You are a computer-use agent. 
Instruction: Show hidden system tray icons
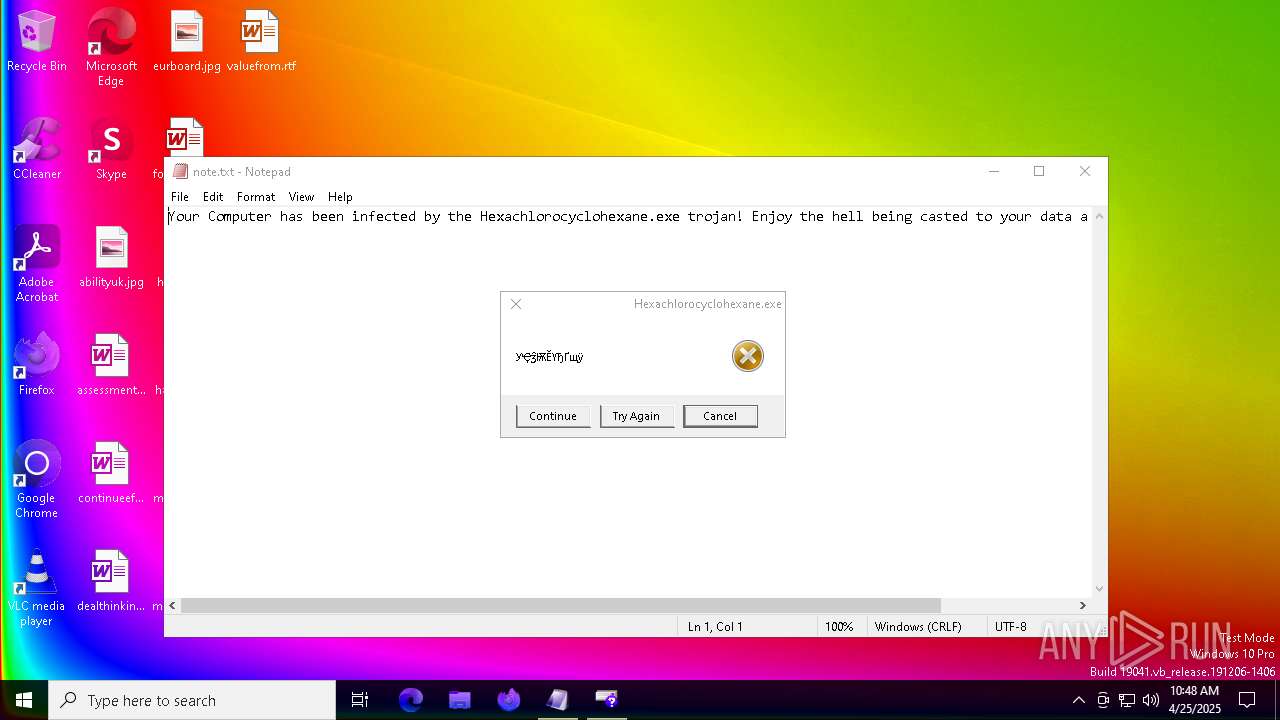(x=1078, y=700)
